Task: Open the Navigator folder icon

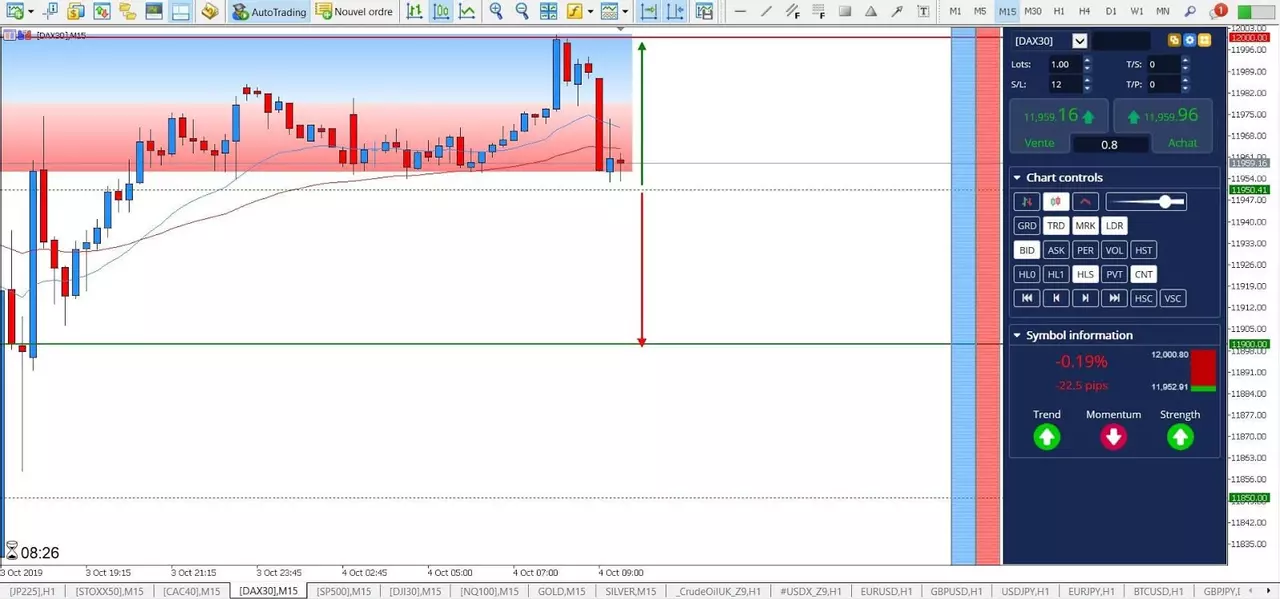Action: [x=127, y=11]
